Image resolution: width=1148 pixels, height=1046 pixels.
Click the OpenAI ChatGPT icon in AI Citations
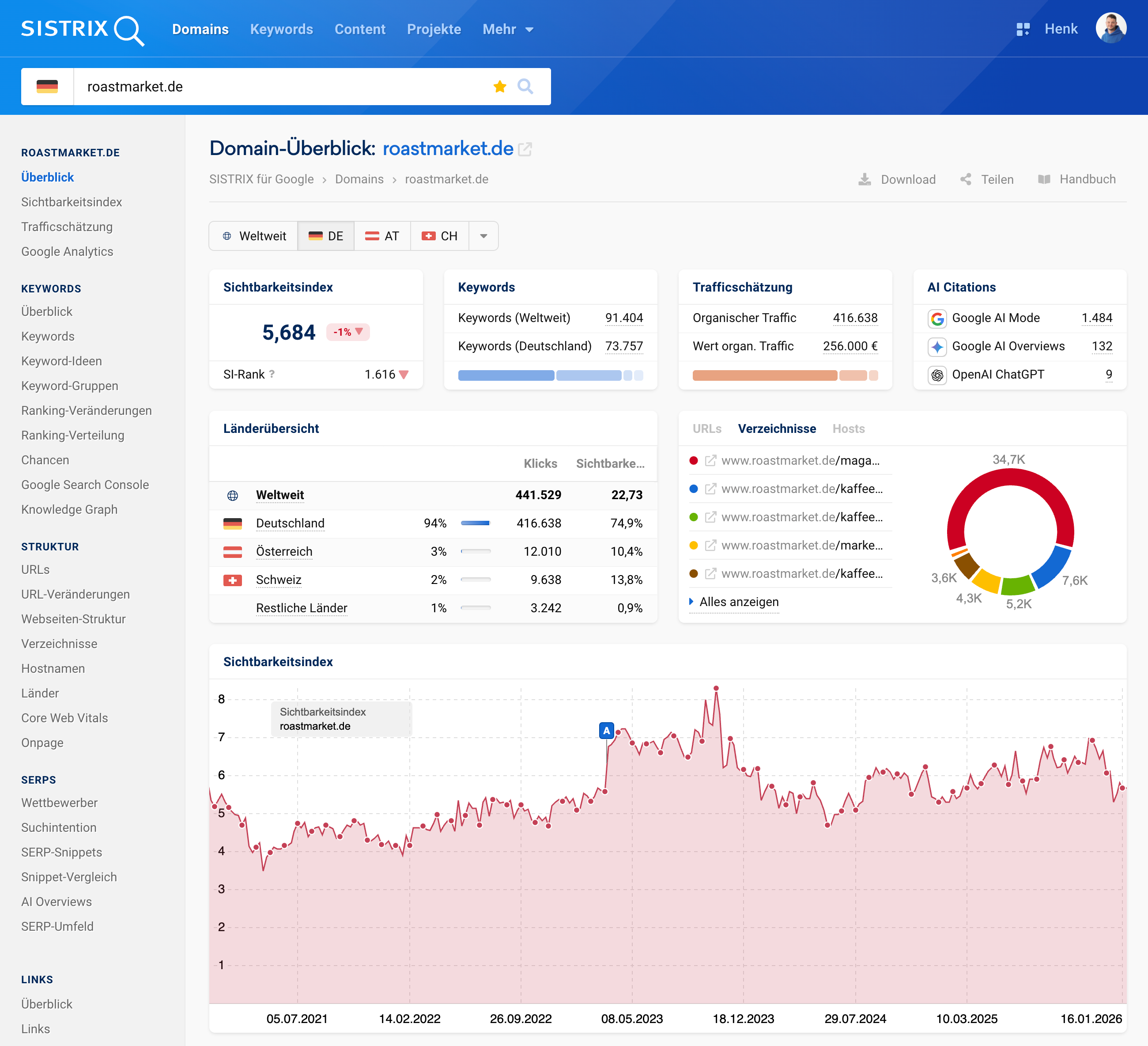pyautogui.click(x=938, y=375)
